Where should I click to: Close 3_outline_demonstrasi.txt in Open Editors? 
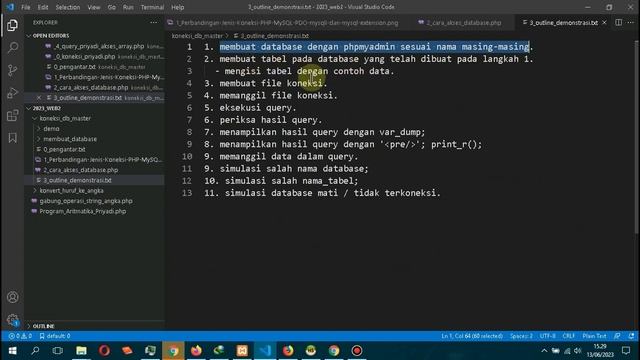click(x=39, y=98)
